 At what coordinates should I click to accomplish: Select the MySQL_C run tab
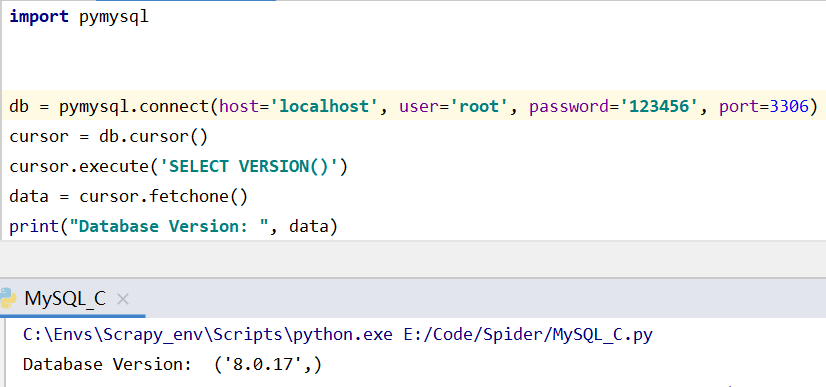tap(65, 299)
